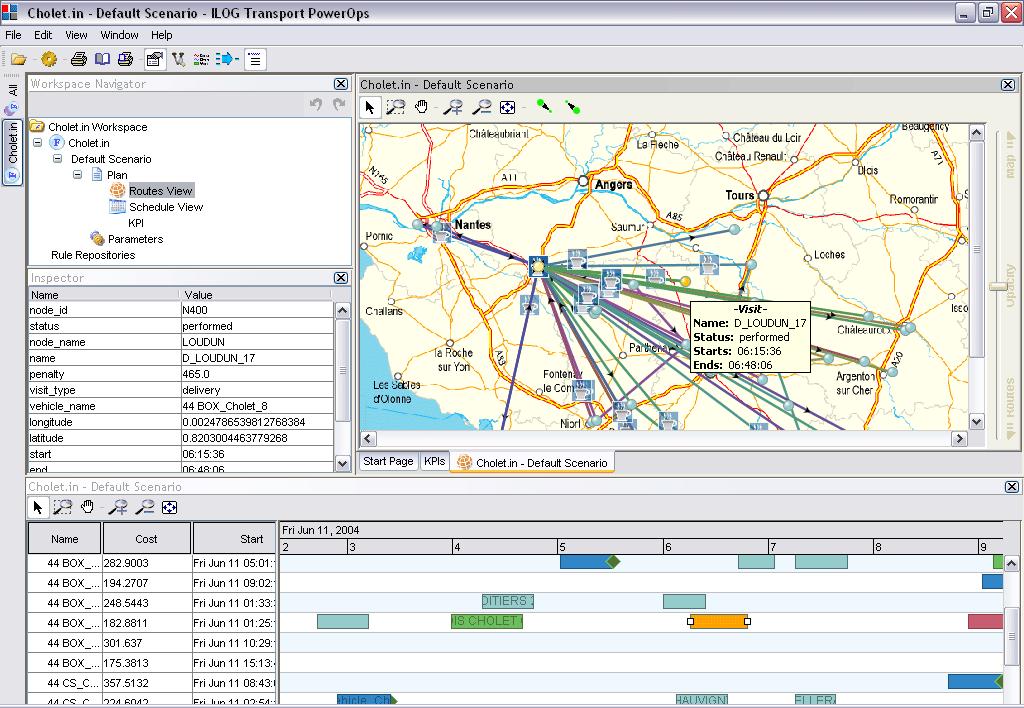This screenshot has height=708, width=1024.
Task: Click zoom in icon in schedule toolbar
Action: pos(118,507)
